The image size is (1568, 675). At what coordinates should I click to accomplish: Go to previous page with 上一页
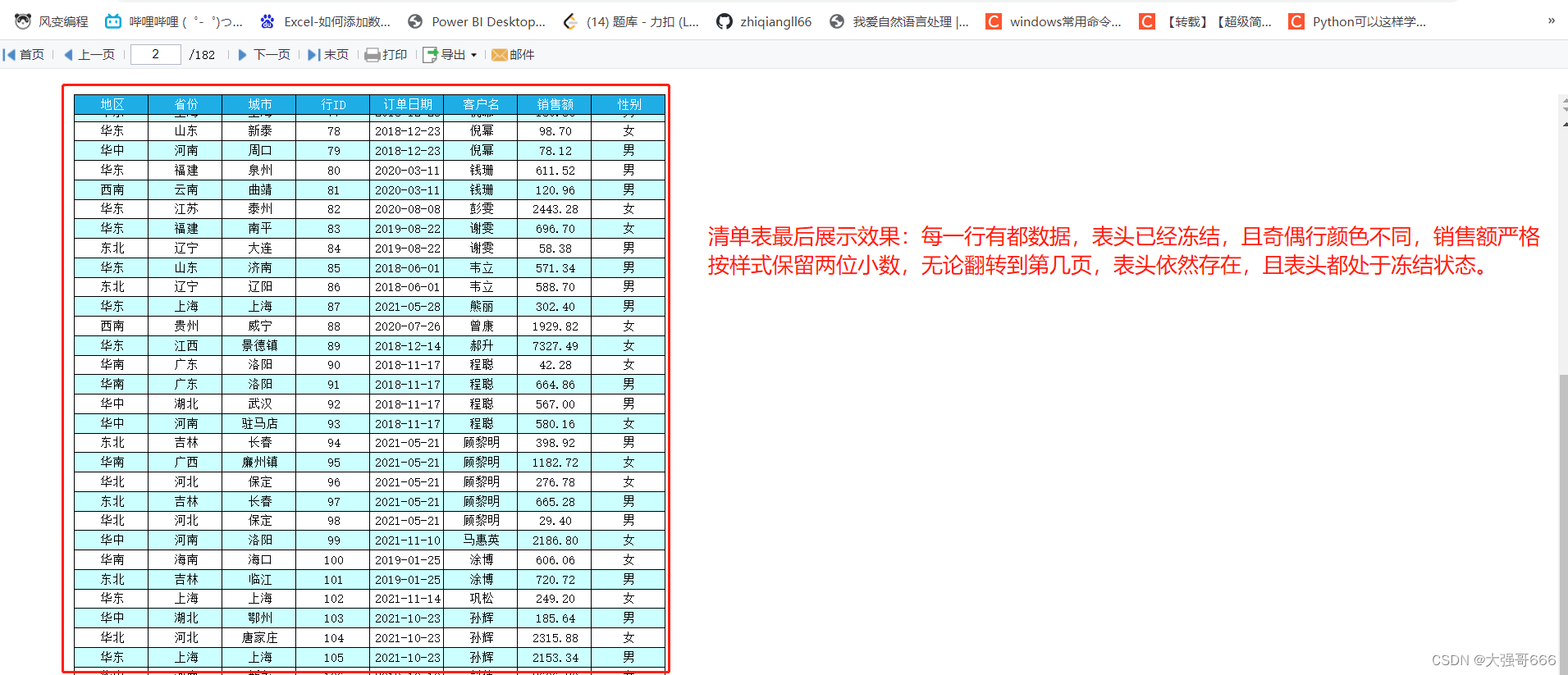click(x=89, y=55)
